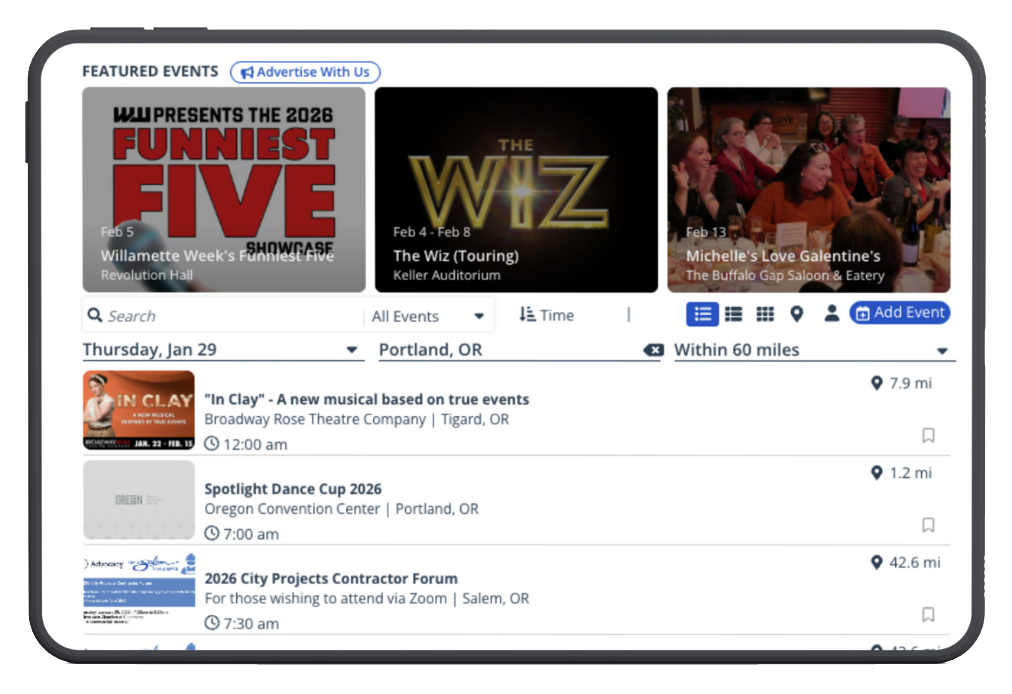The width and height of the screenshot is (1012, 694).
Task: Open Michelle's Love Galentine's featured card
Action: point(809,190)
